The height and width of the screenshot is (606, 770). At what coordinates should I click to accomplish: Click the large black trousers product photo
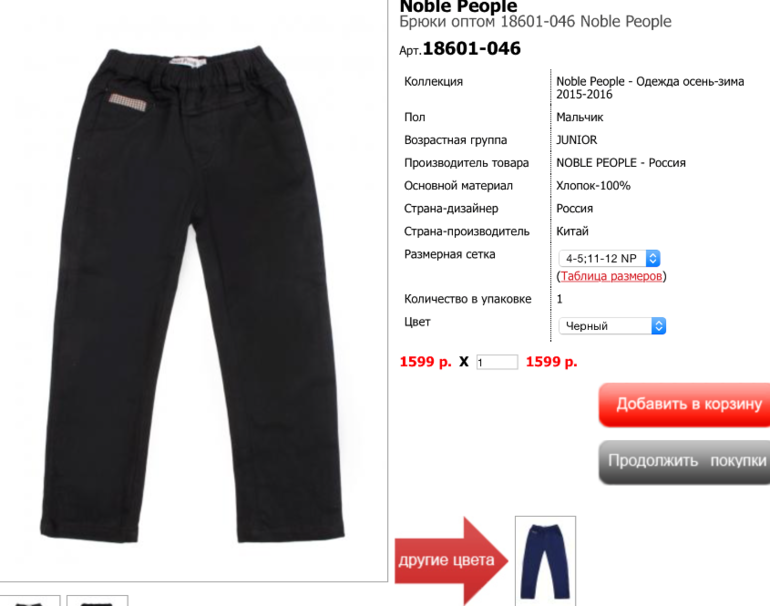pos(192,295)
